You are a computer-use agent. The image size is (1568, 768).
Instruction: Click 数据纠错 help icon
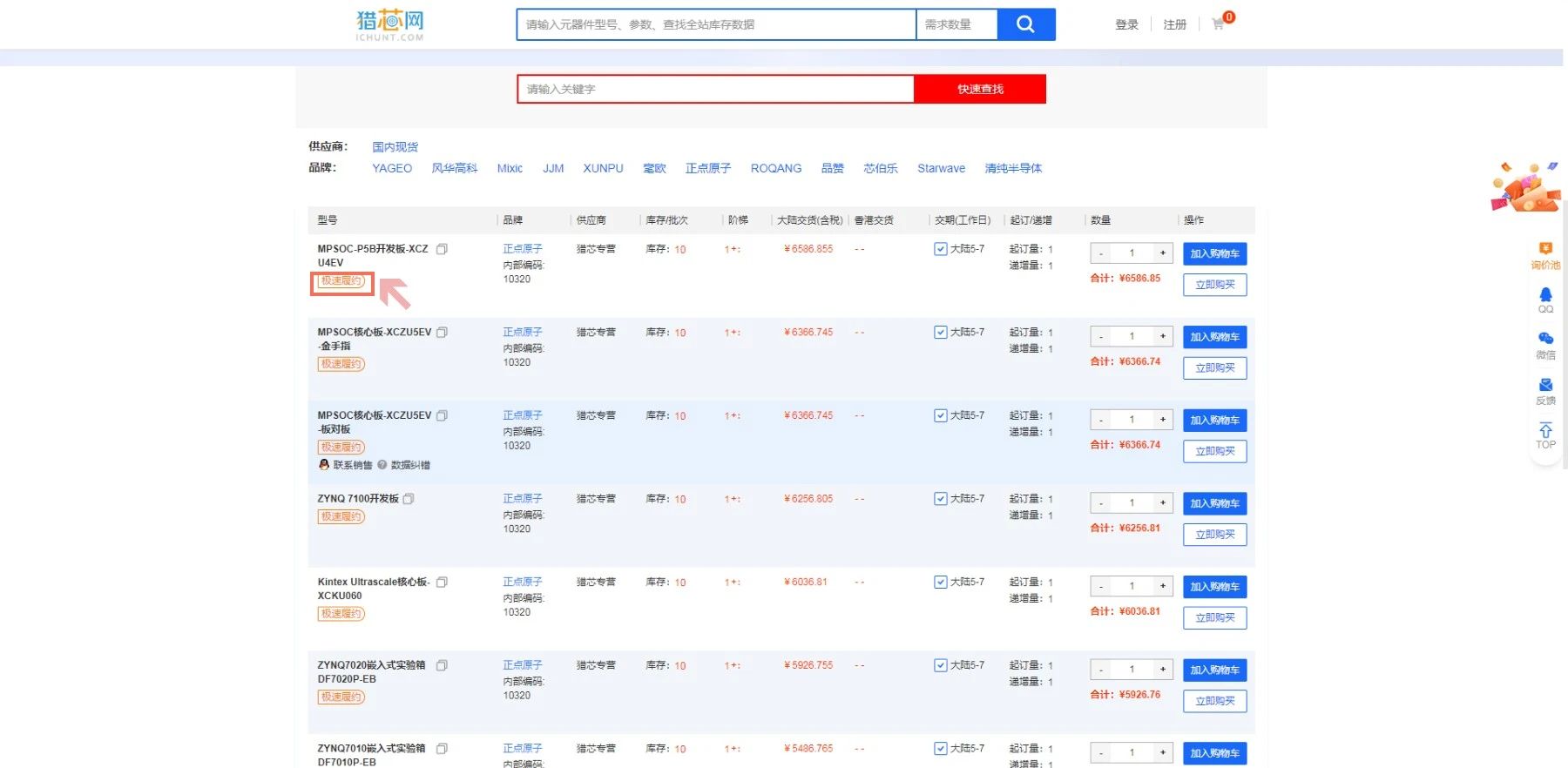pyautogui.click(x=382, y=465)
